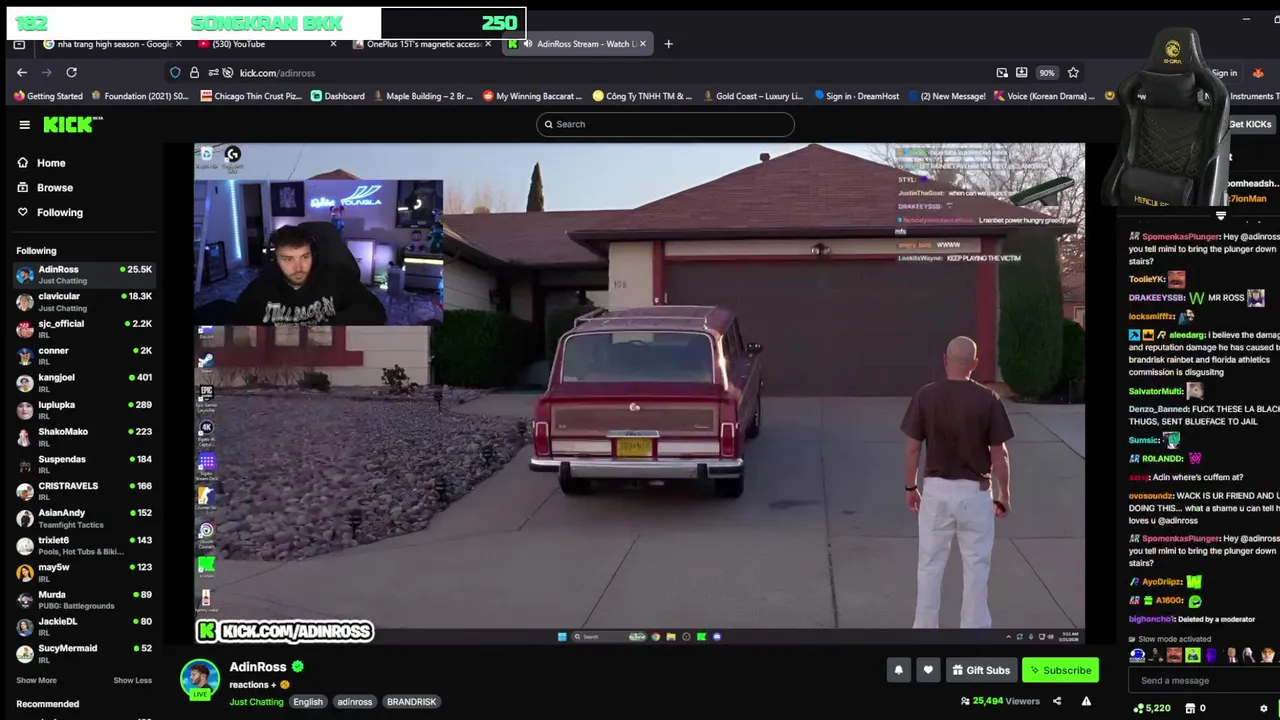The image size is (1280, 720).
Task: Open conner channel in Following list
Action: tap(82, 356)
